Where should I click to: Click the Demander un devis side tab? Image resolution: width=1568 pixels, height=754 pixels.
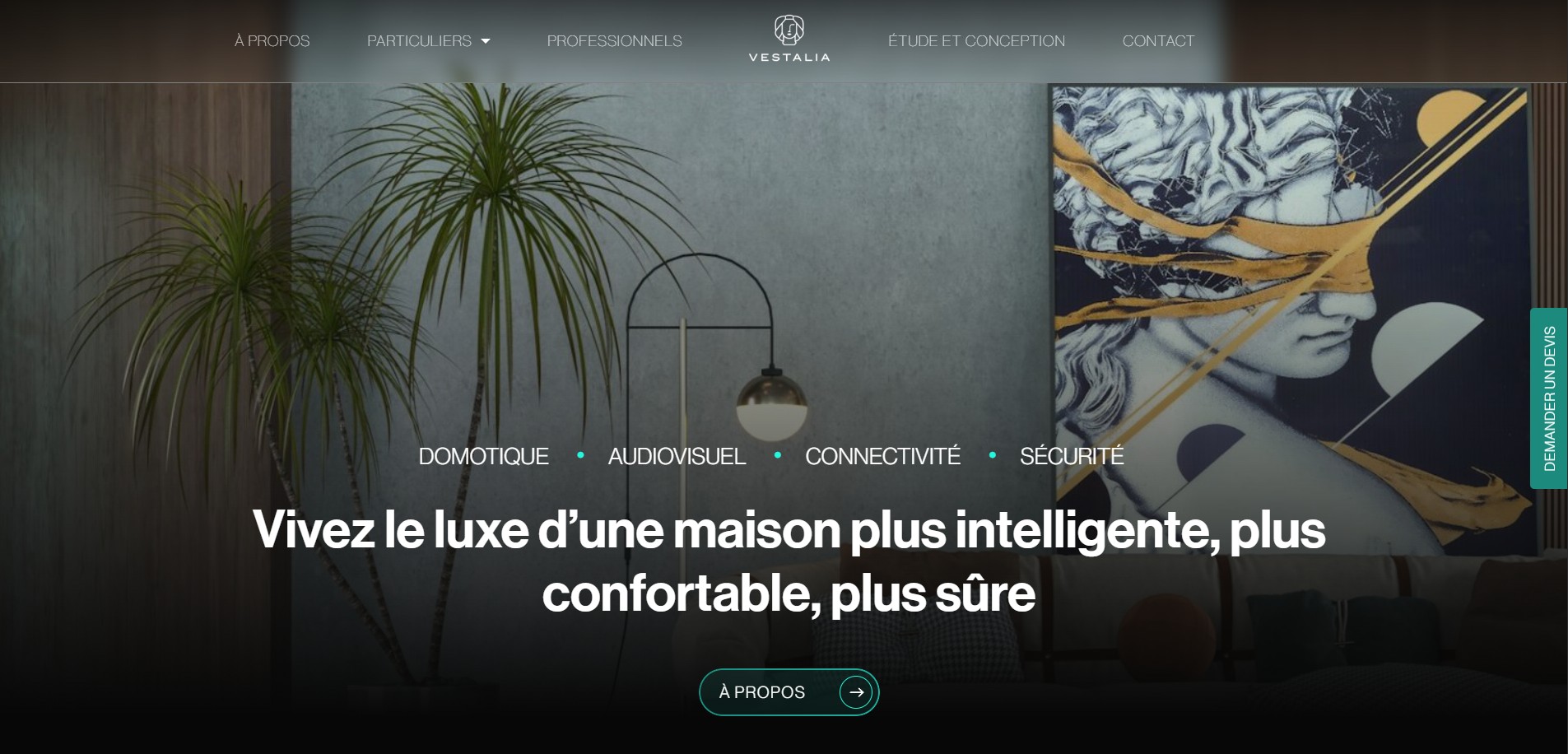(1549, 398)
